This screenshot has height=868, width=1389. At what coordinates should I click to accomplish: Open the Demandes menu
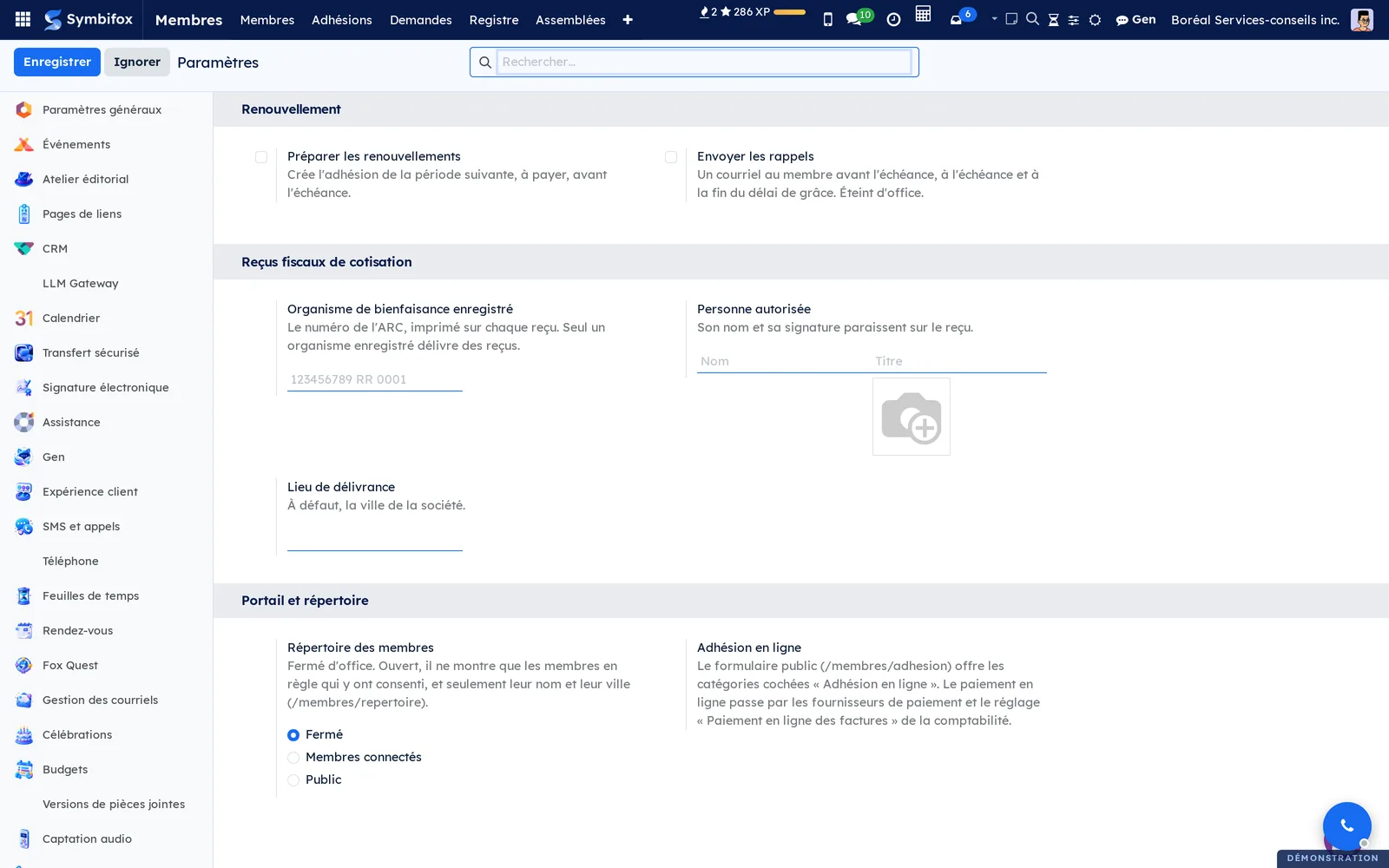tap(421, 19)
